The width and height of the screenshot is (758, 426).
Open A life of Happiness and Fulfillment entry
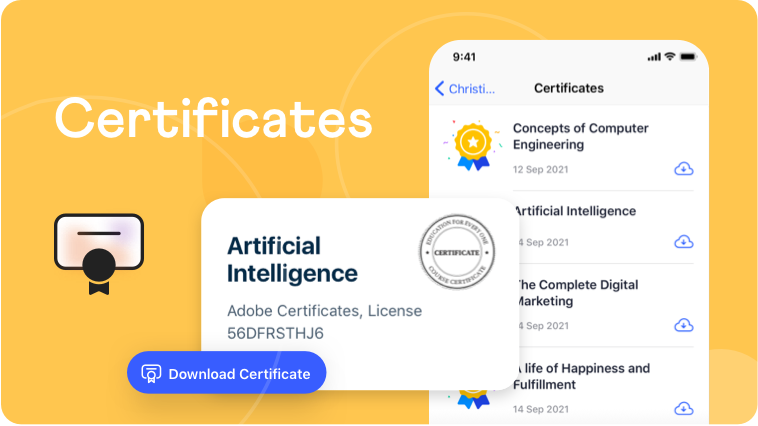tap(580, 376)
